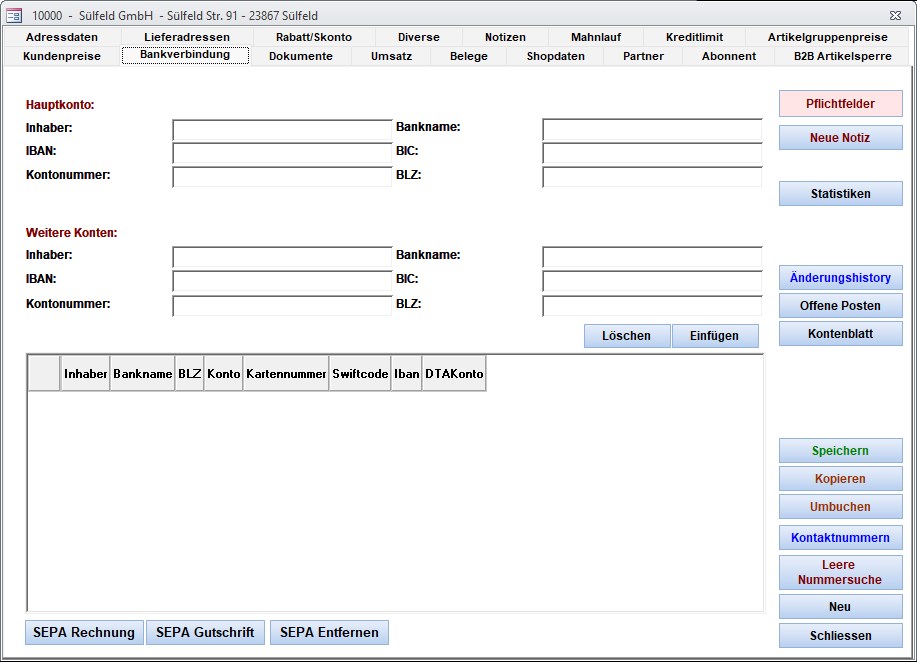Sort by the Kartennummer column header
This screenshot has width=917, height=662.
coord(285,374)
